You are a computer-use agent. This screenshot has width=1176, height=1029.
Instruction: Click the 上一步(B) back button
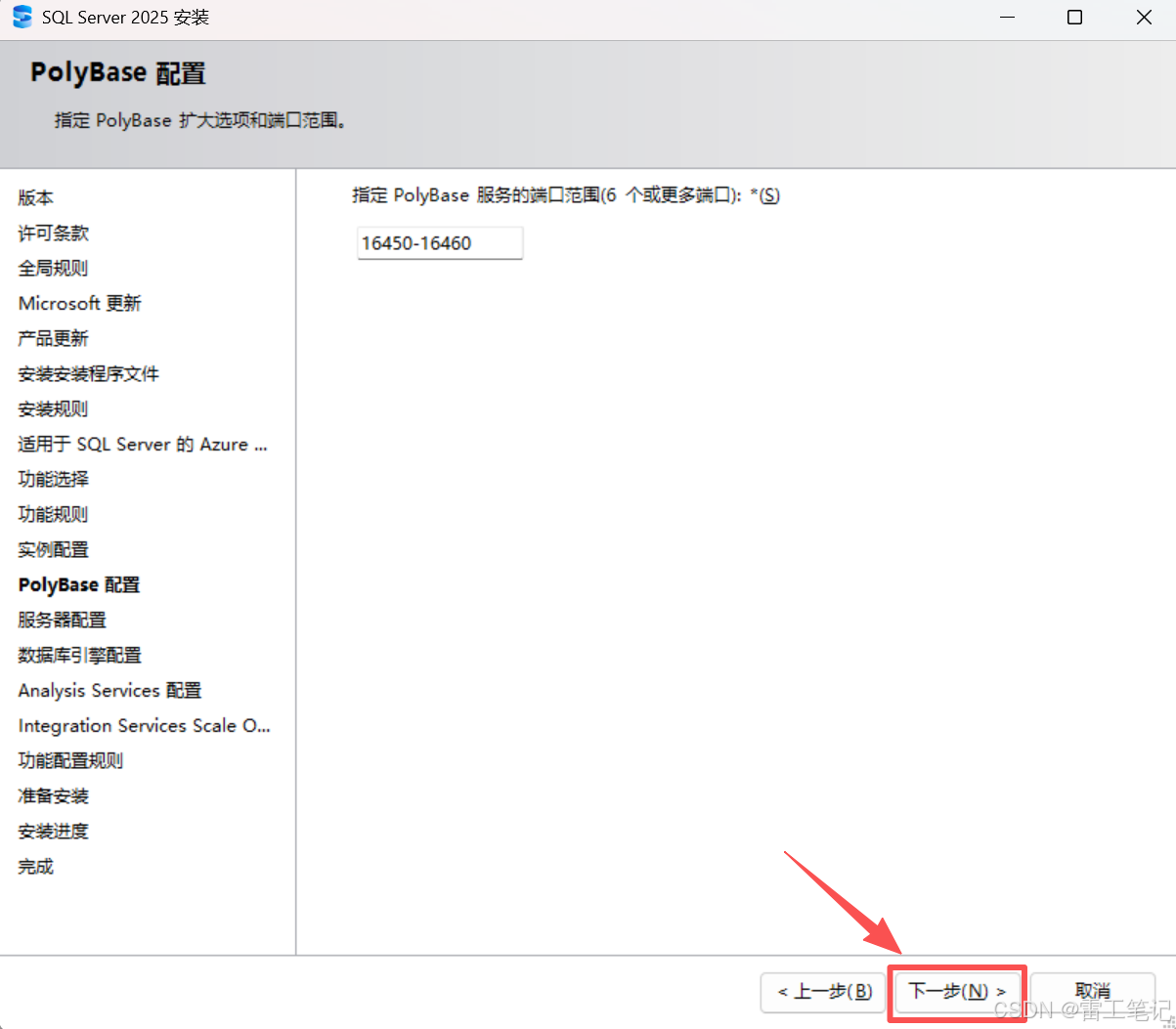(x=823, y=992)
